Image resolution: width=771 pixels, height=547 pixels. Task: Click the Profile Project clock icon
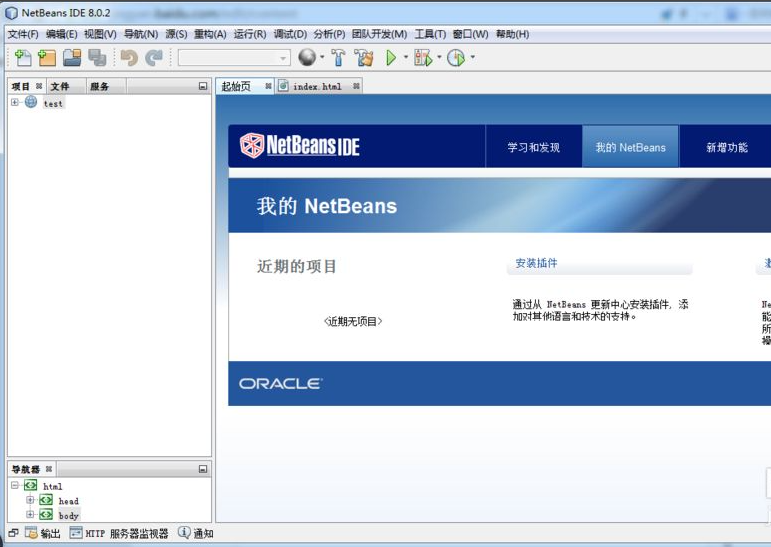coord(456,58)
